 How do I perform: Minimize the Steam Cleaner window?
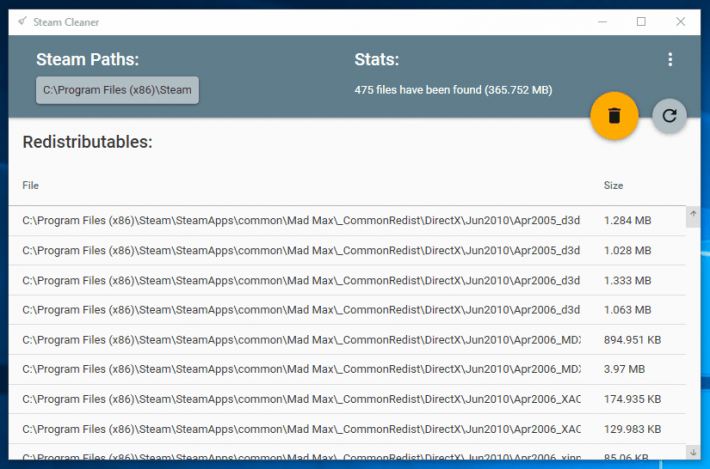tap(602, 22)
